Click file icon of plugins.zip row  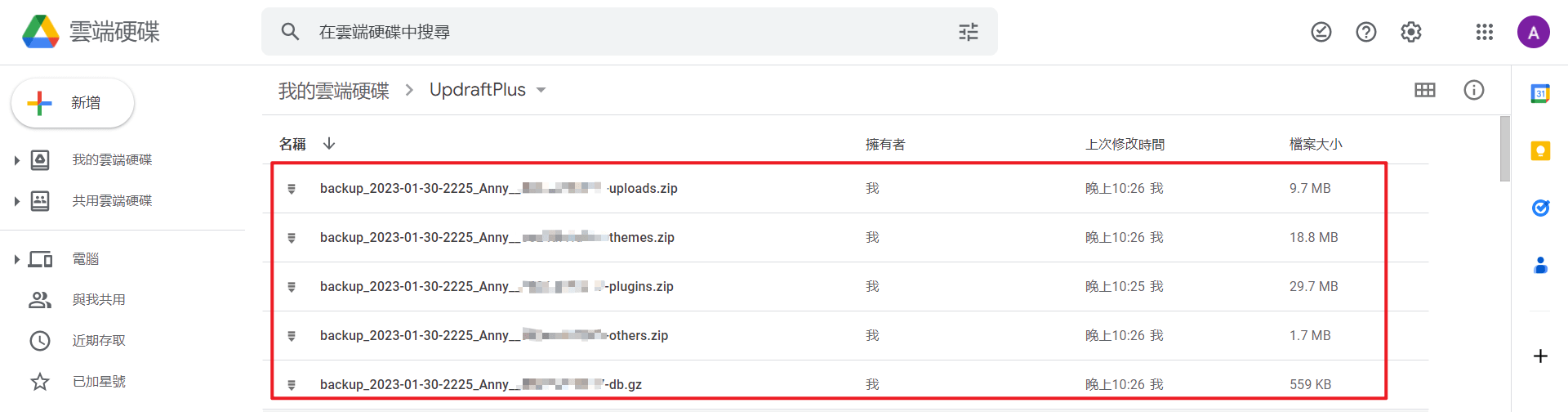click(x=292, y=287)
